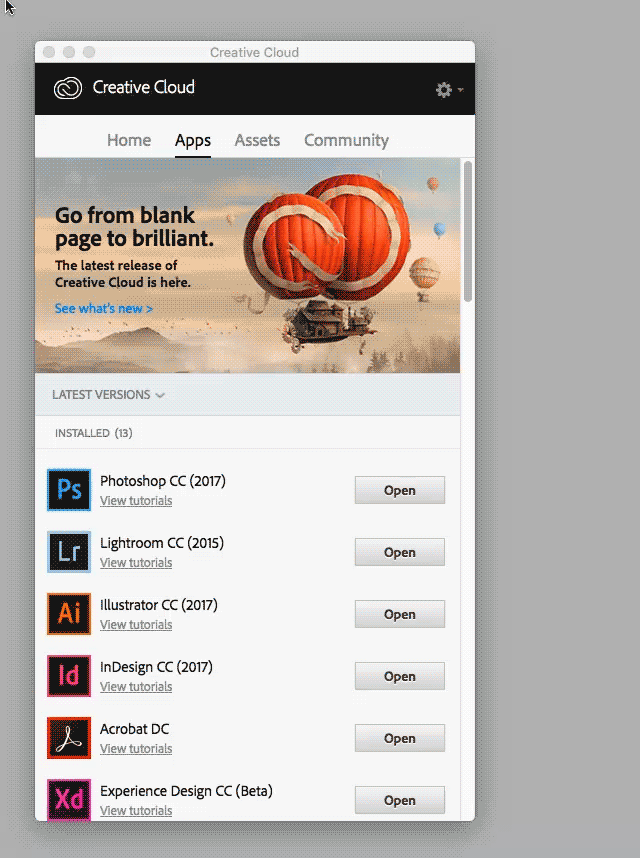View tutorials for Lightroom CC
This screenshot has height=858, width=640.
136,563
